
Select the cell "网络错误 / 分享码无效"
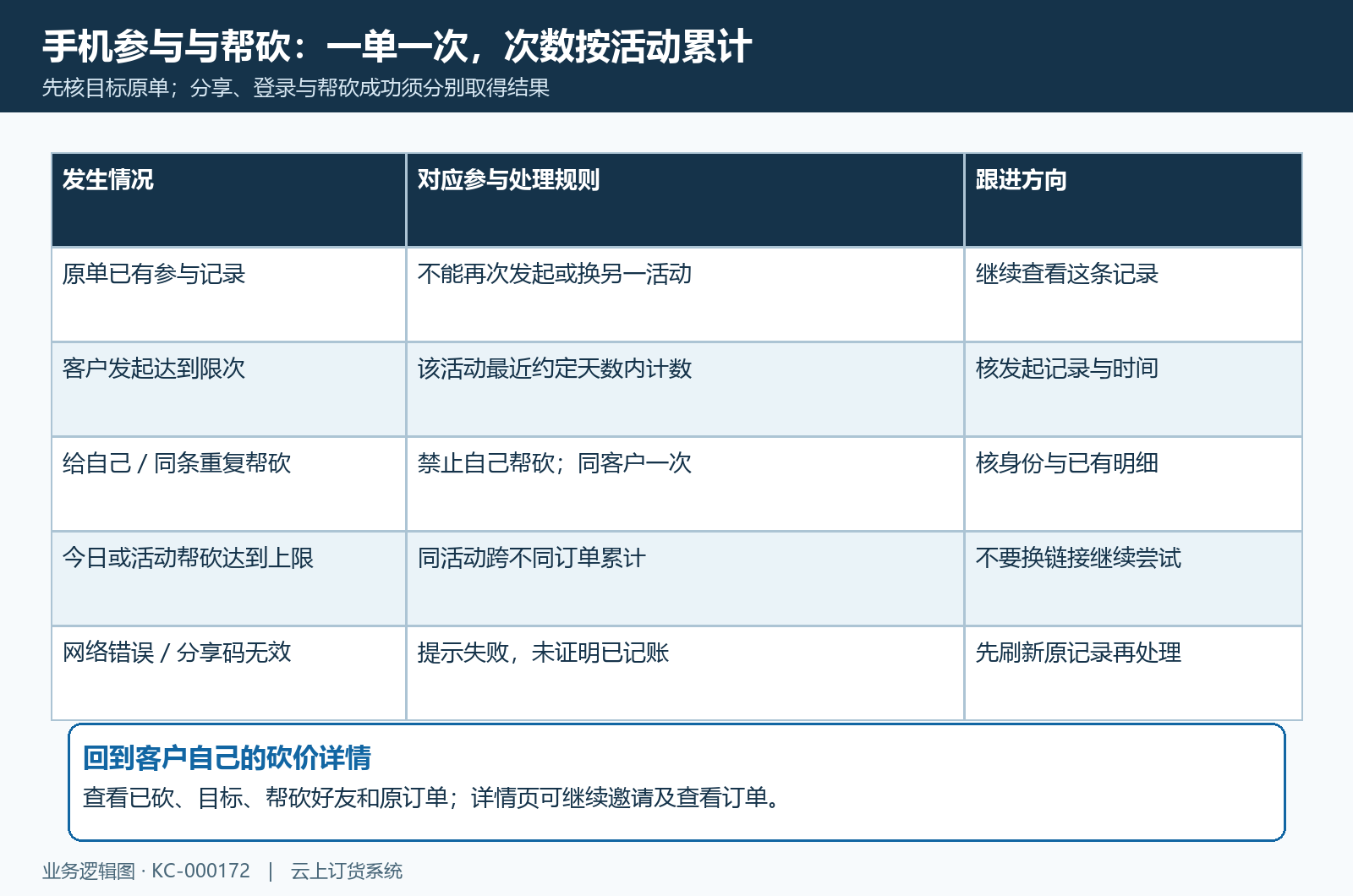click(x=229, y=674)
